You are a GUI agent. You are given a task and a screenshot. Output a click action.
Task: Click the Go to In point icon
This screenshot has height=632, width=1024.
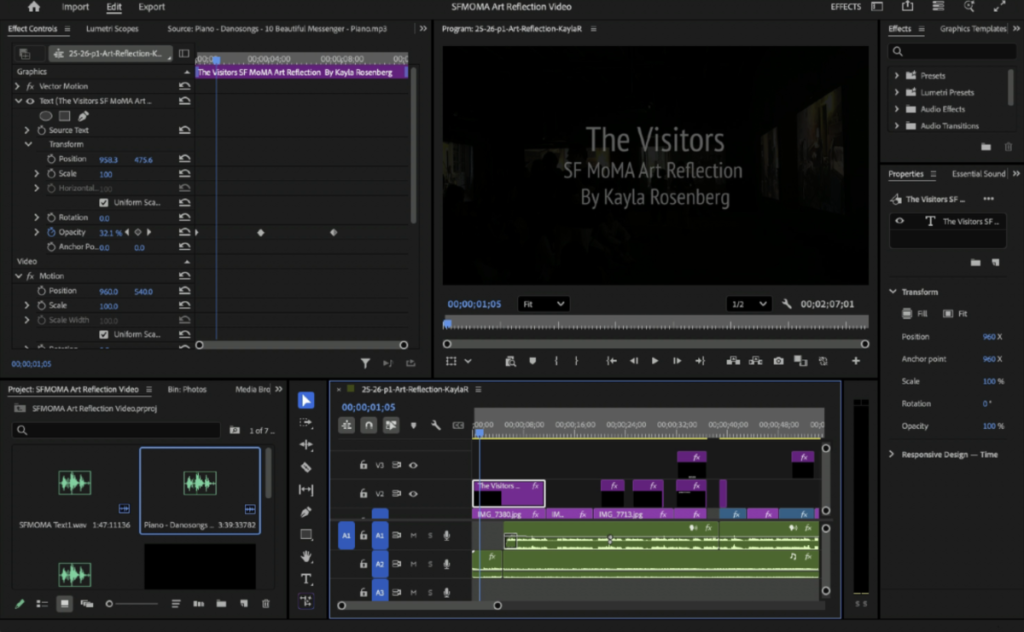coord(611,361)
